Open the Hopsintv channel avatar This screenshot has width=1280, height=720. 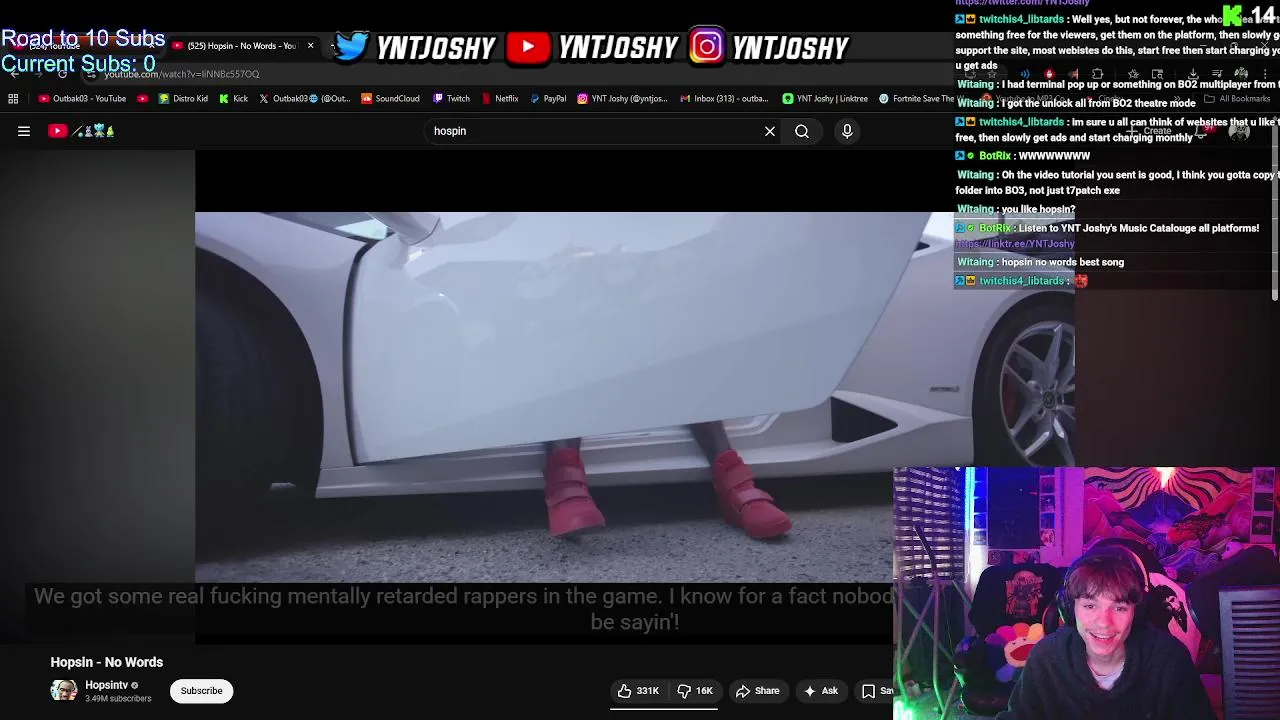click(x=64, y=691)
